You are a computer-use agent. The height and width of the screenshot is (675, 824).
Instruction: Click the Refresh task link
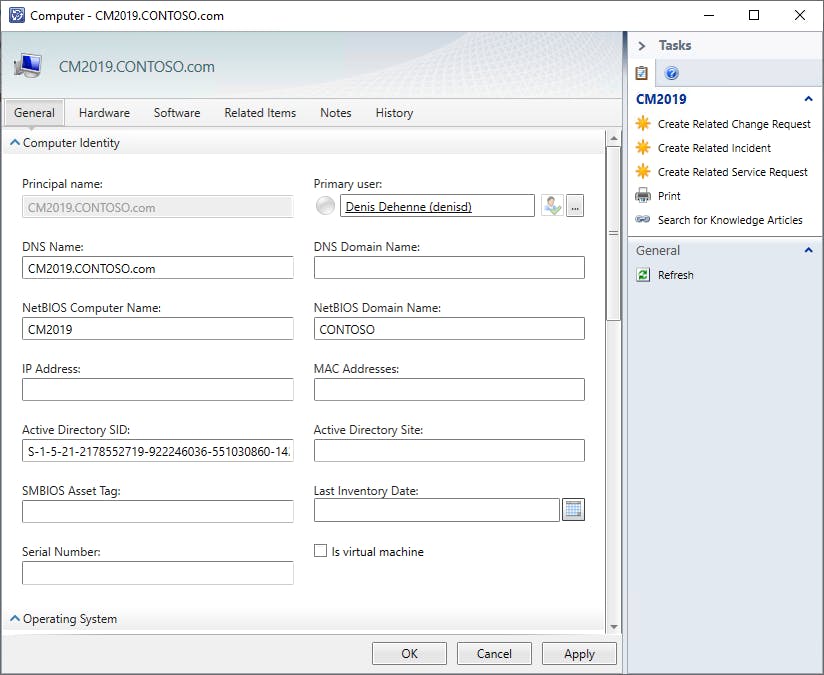675,275
